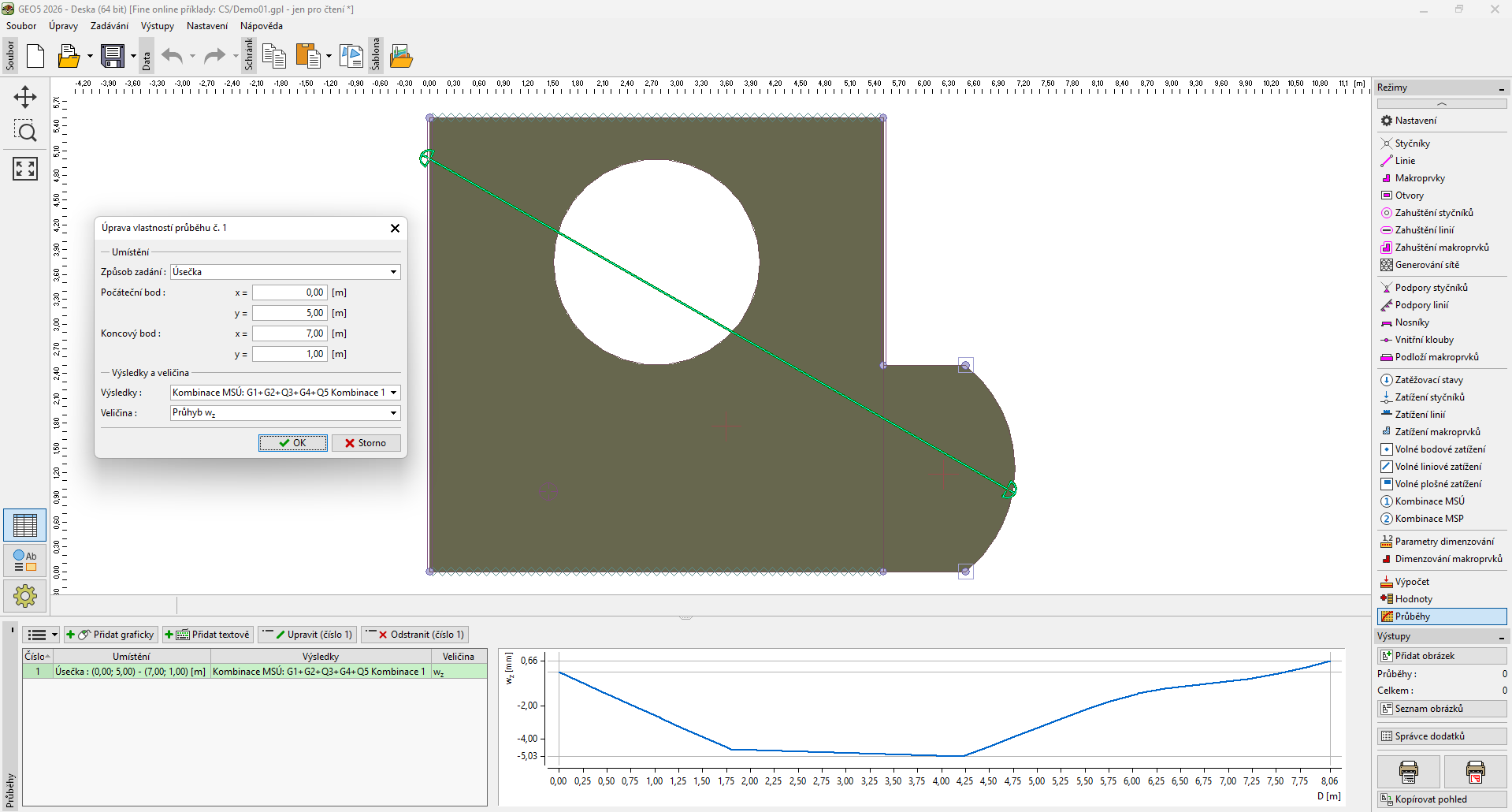Screen dimensions: 1512x812
Task: Toggle the table view panel button
Action: click(x=25, y=525)
